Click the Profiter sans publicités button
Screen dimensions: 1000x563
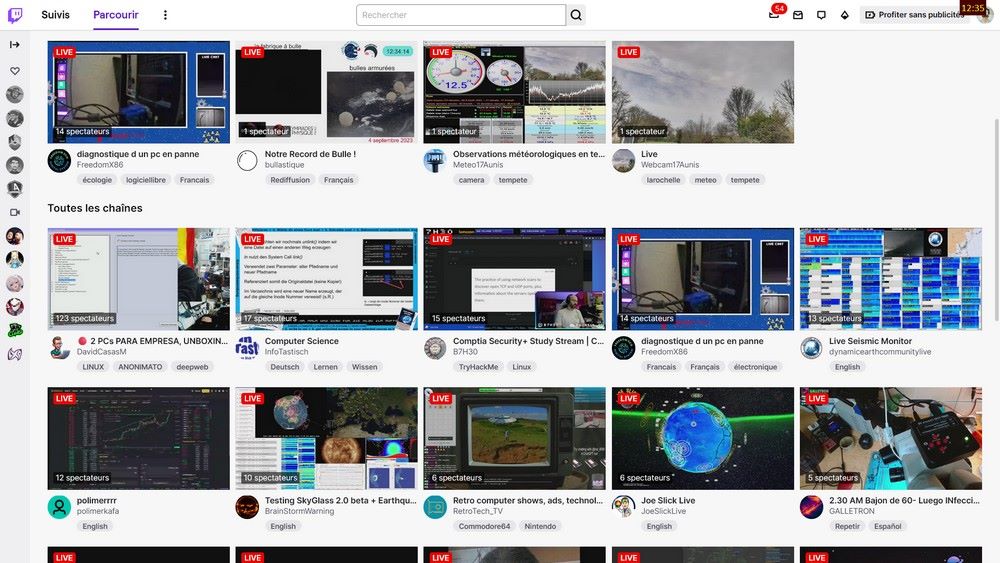coord(915,15)
